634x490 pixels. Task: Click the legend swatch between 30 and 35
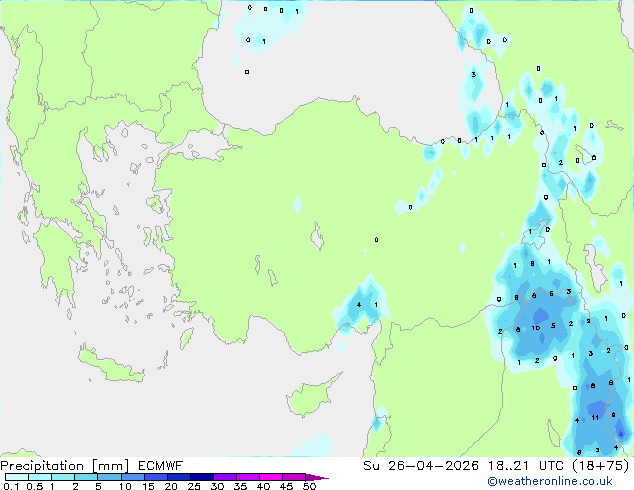pos(225,477)
